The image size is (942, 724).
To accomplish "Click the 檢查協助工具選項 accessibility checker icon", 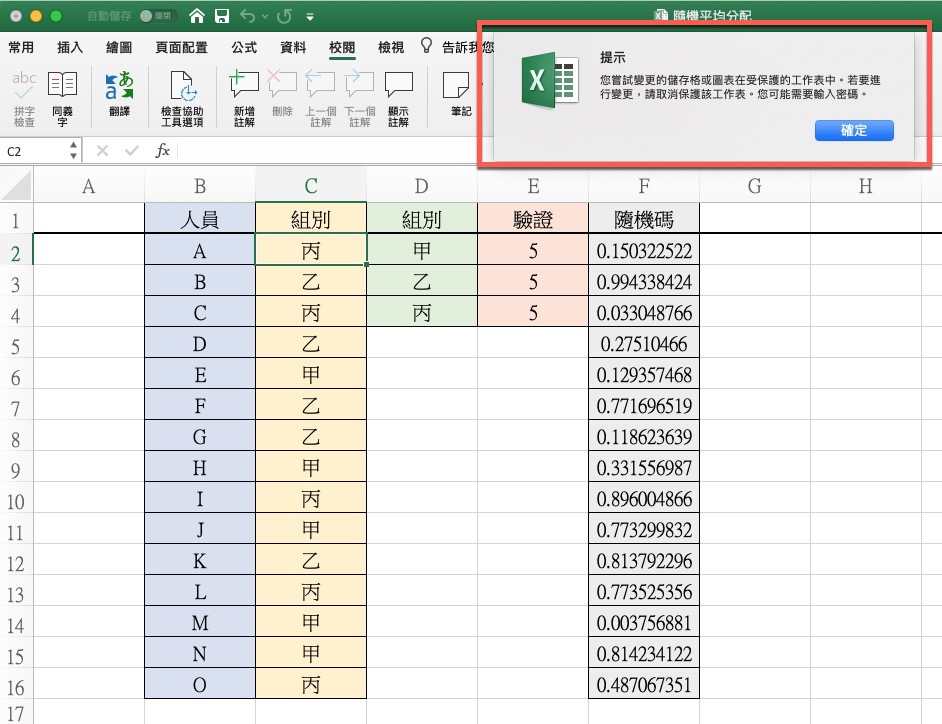I will point(182,86).
